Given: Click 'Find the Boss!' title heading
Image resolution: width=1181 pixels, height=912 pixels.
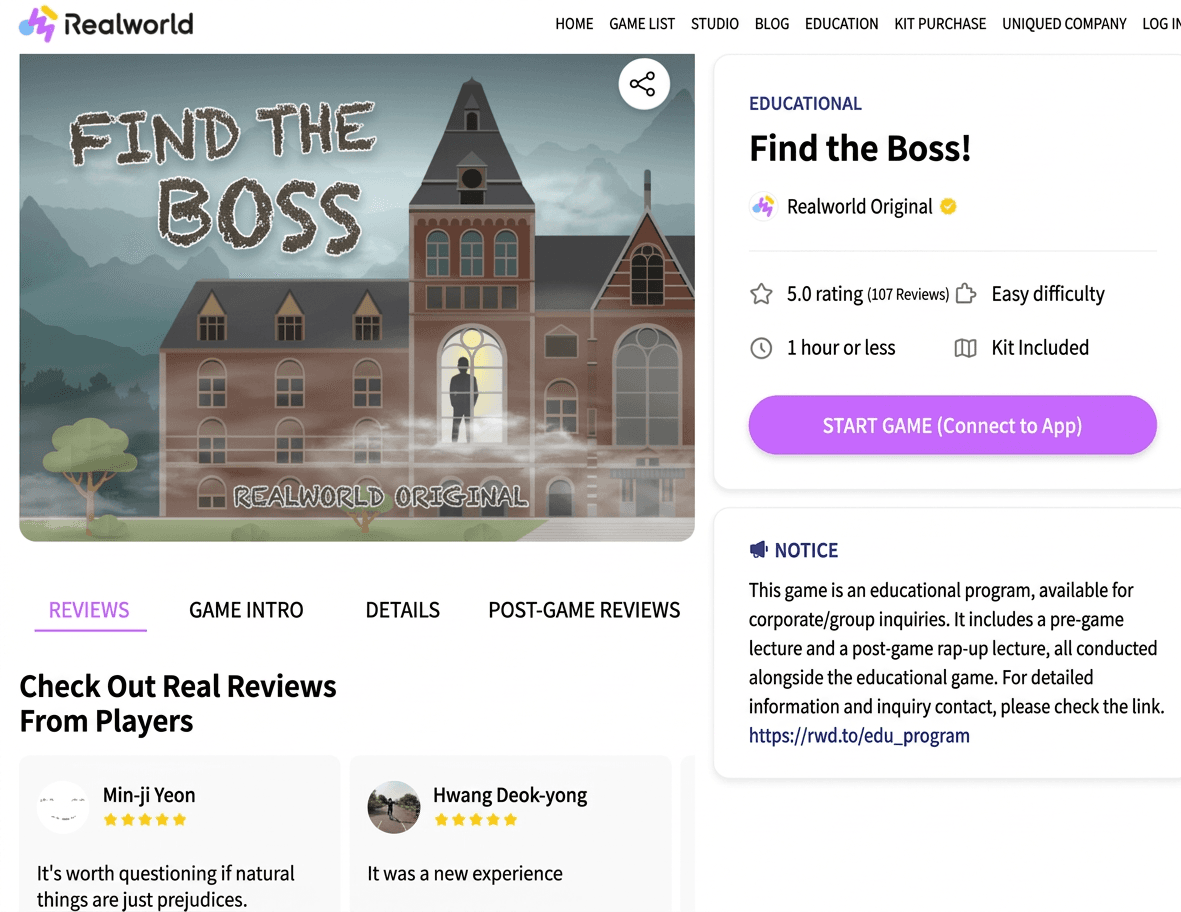Looking at the screenshot, I should pyautogui.click(x=859, y=148).
